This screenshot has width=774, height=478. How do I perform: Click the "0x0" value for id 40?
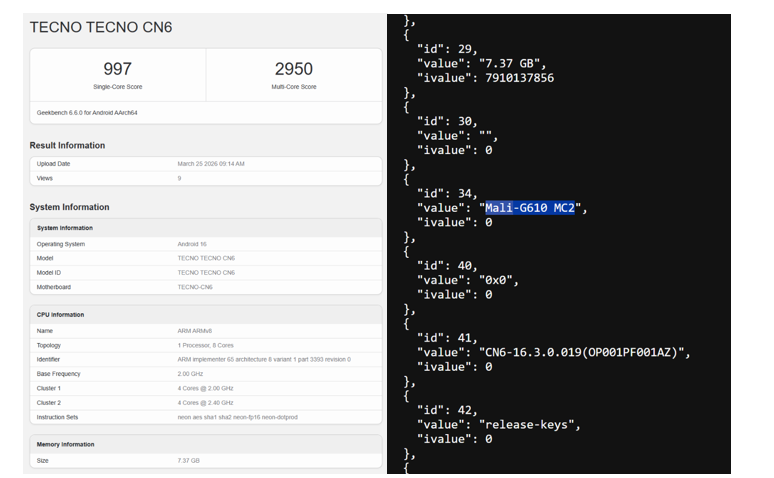pyautogui.click(x=499, y=280)
